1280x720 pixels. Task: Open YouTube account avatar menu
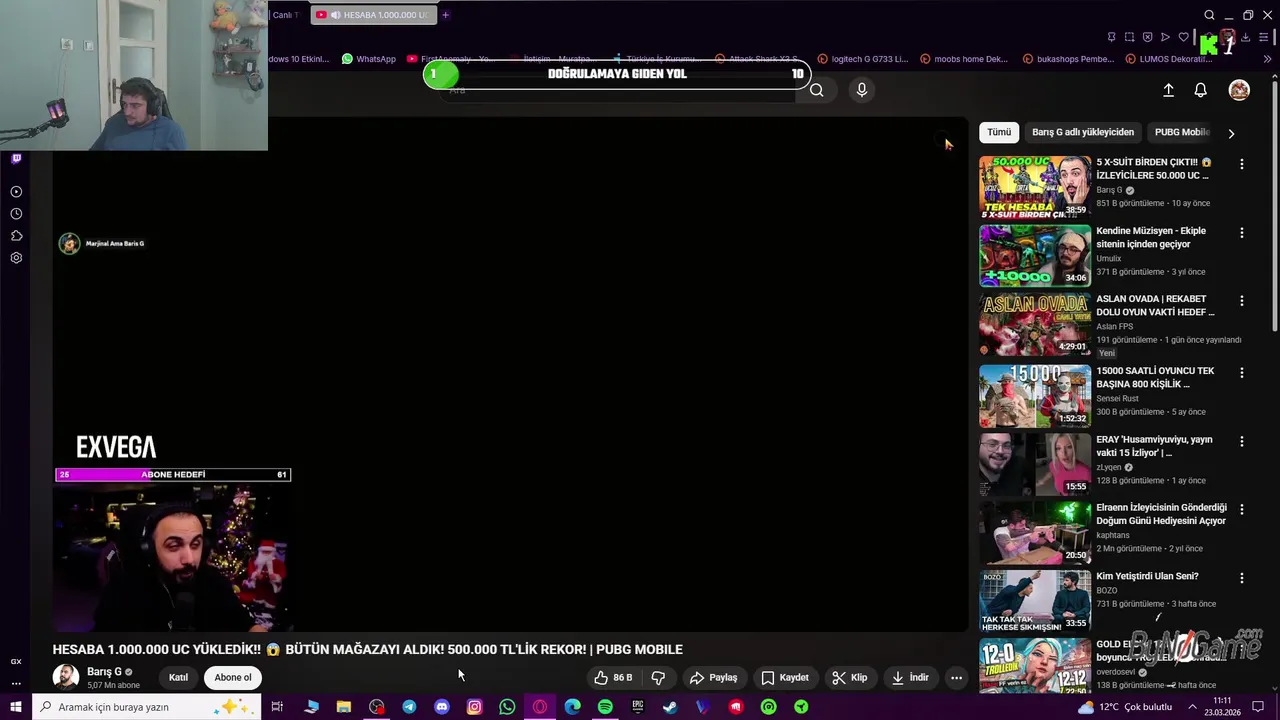(1239, 90)
